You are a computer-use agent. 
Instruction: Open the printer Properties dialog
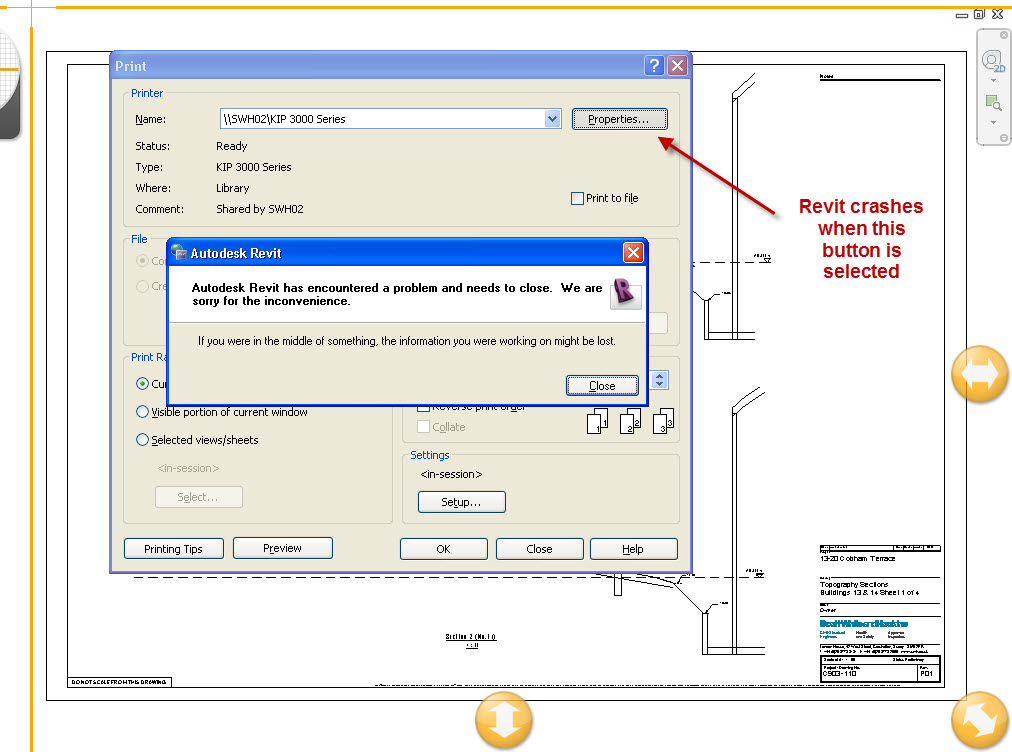click(619, 118)
